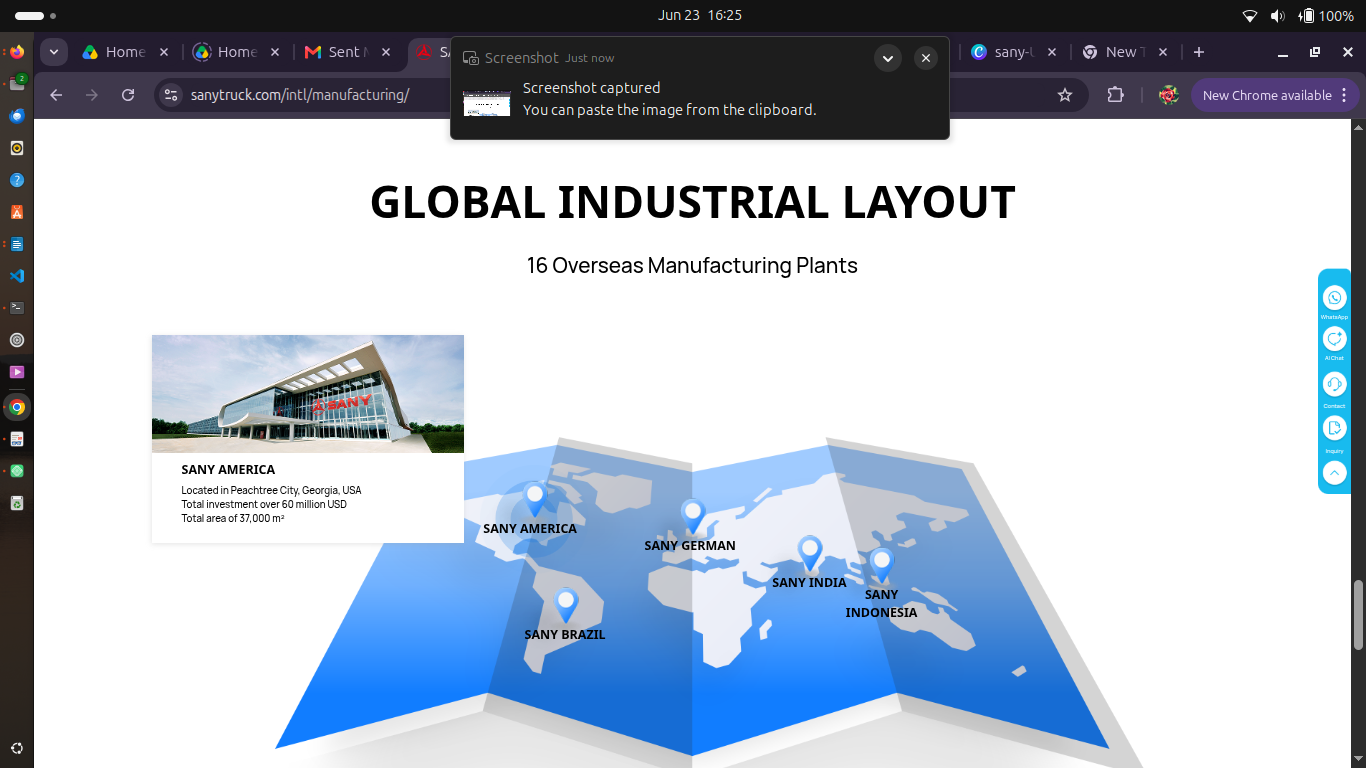Launch Firefox from the dock
Viewport: 1366px width, 768px height.
click(x=17, y=52)
